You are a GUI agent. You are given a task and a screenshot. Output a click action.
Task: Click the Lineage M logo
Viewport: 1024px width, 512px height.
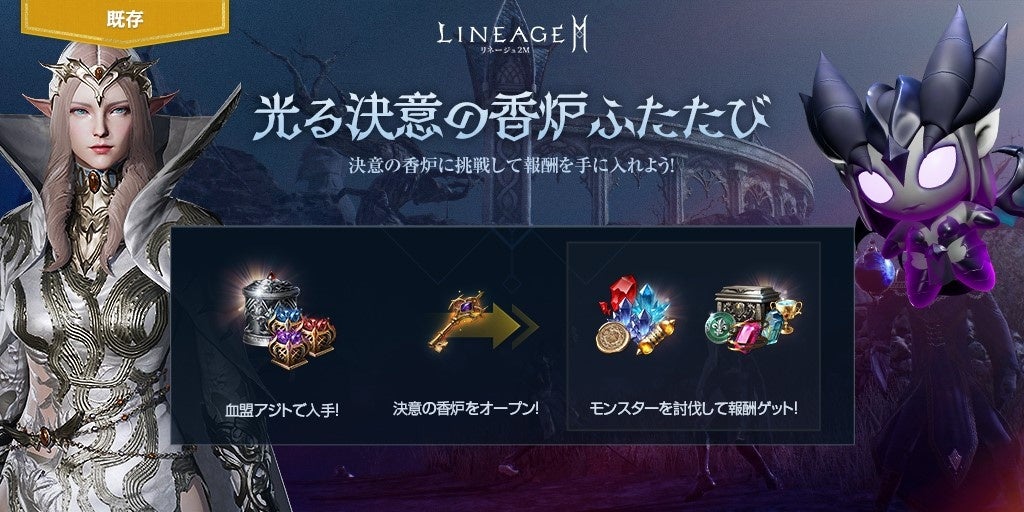(511, 35)
